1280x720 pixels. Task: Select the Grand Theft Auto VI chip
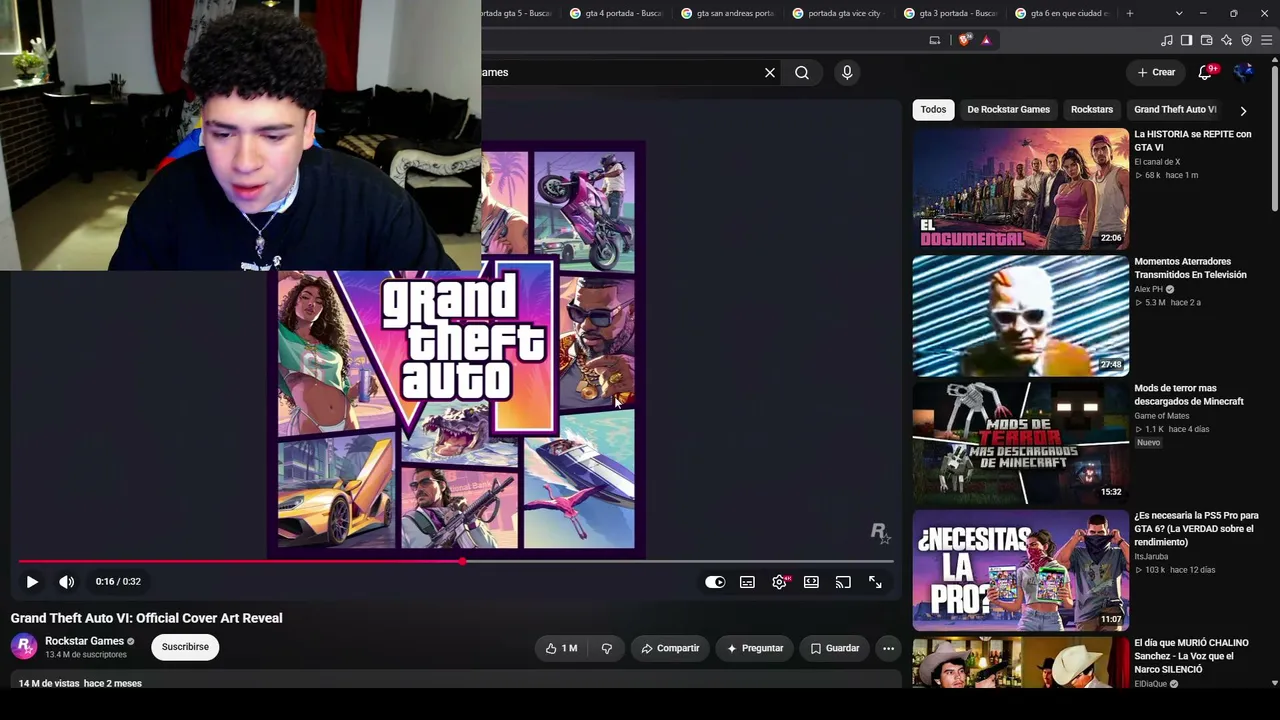[x=1175, y=110]
